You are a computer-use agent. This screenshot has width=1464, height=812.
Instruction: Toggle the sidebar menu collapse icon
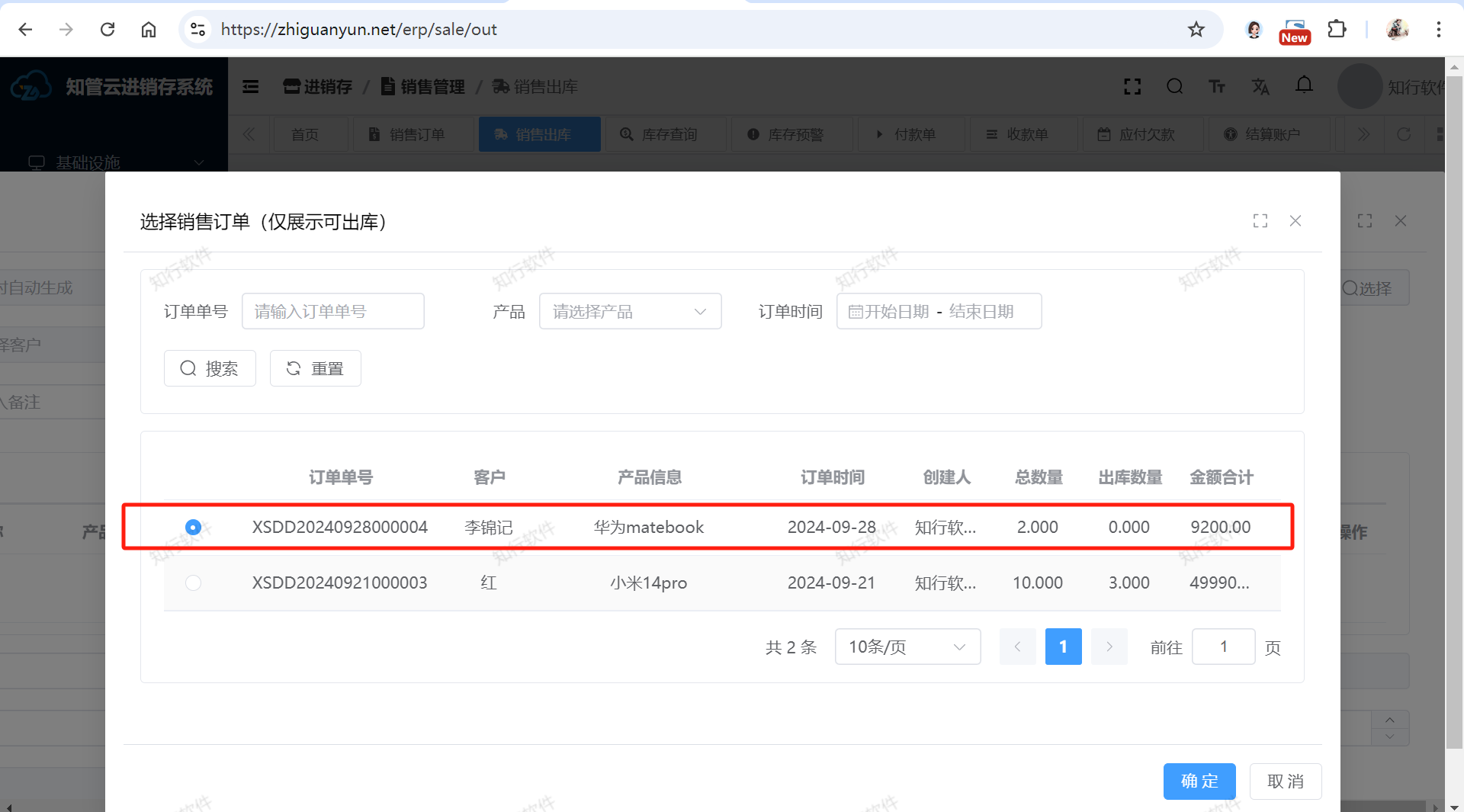[251, 87]
